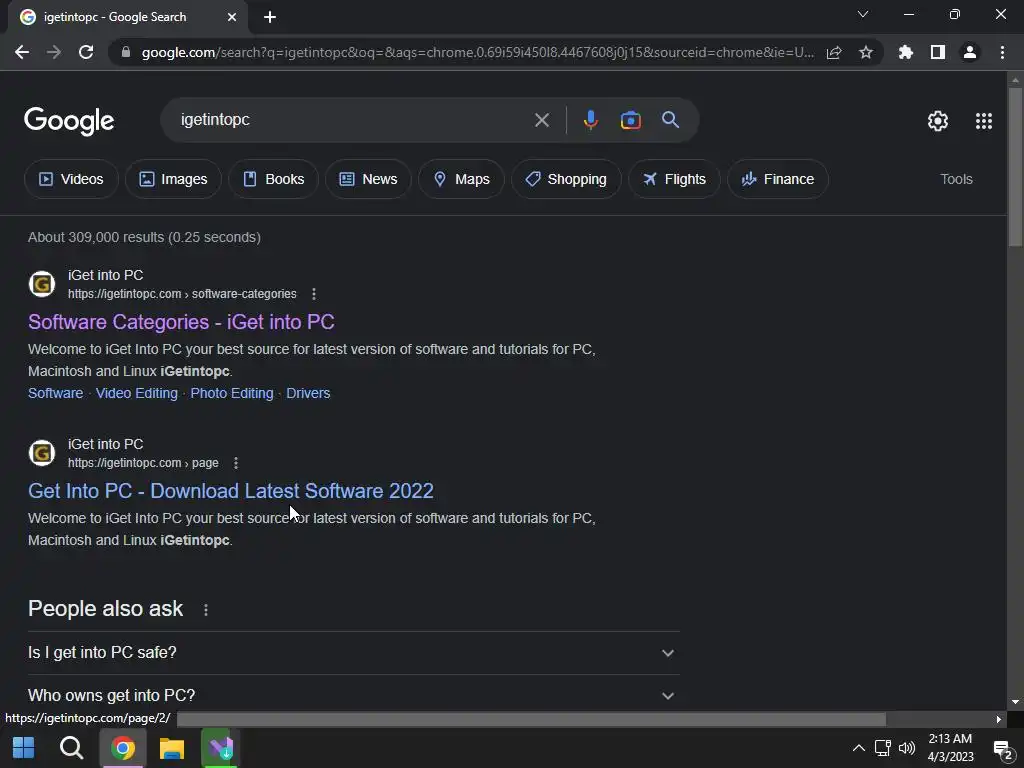The height and width of the screenshot is (768, 1024).
Task: Click first iGet into PC result favicon
Action: click(x=42, y=284)
